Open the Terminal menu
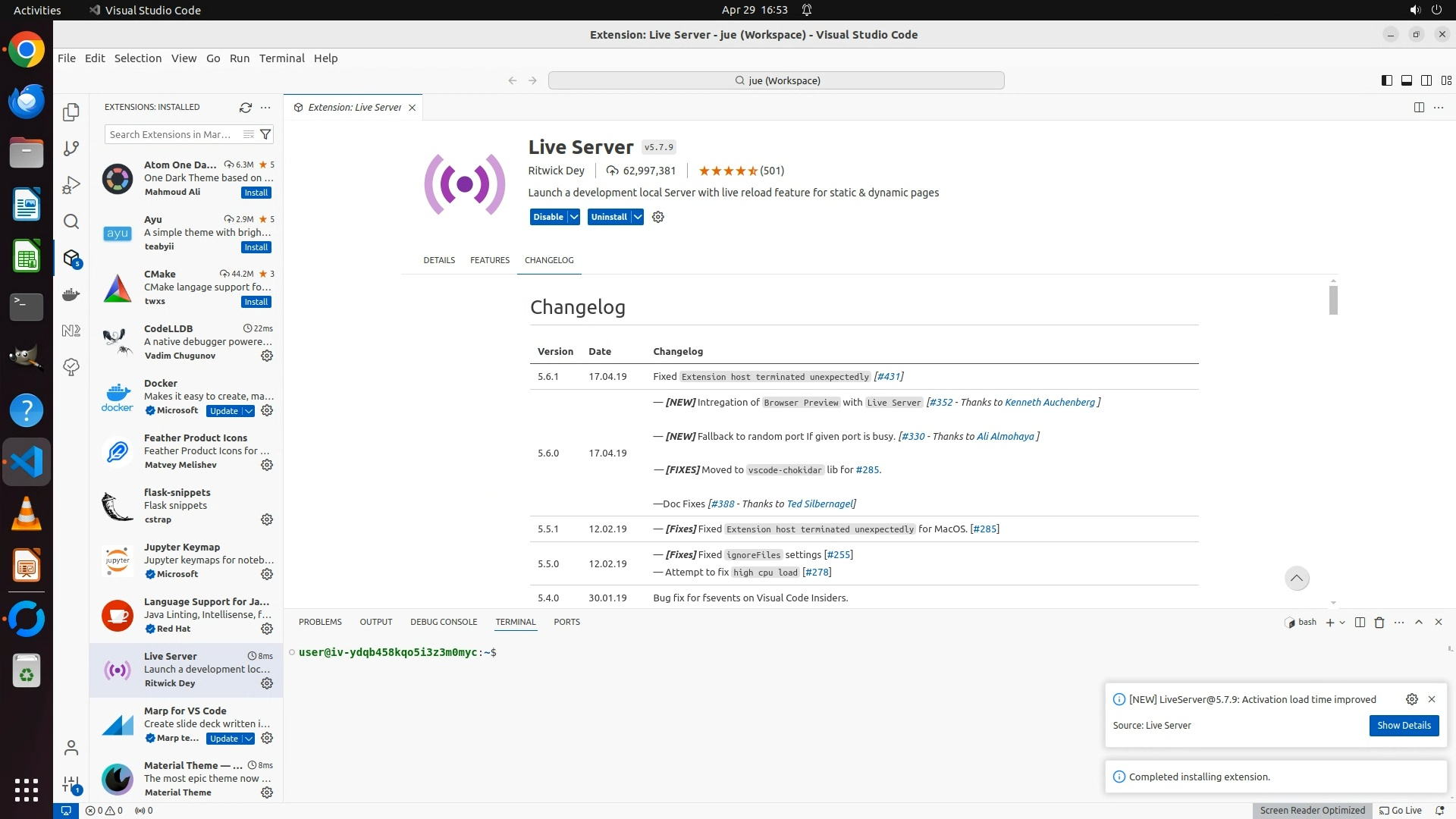1456x819 pixels. pos(281,58)
